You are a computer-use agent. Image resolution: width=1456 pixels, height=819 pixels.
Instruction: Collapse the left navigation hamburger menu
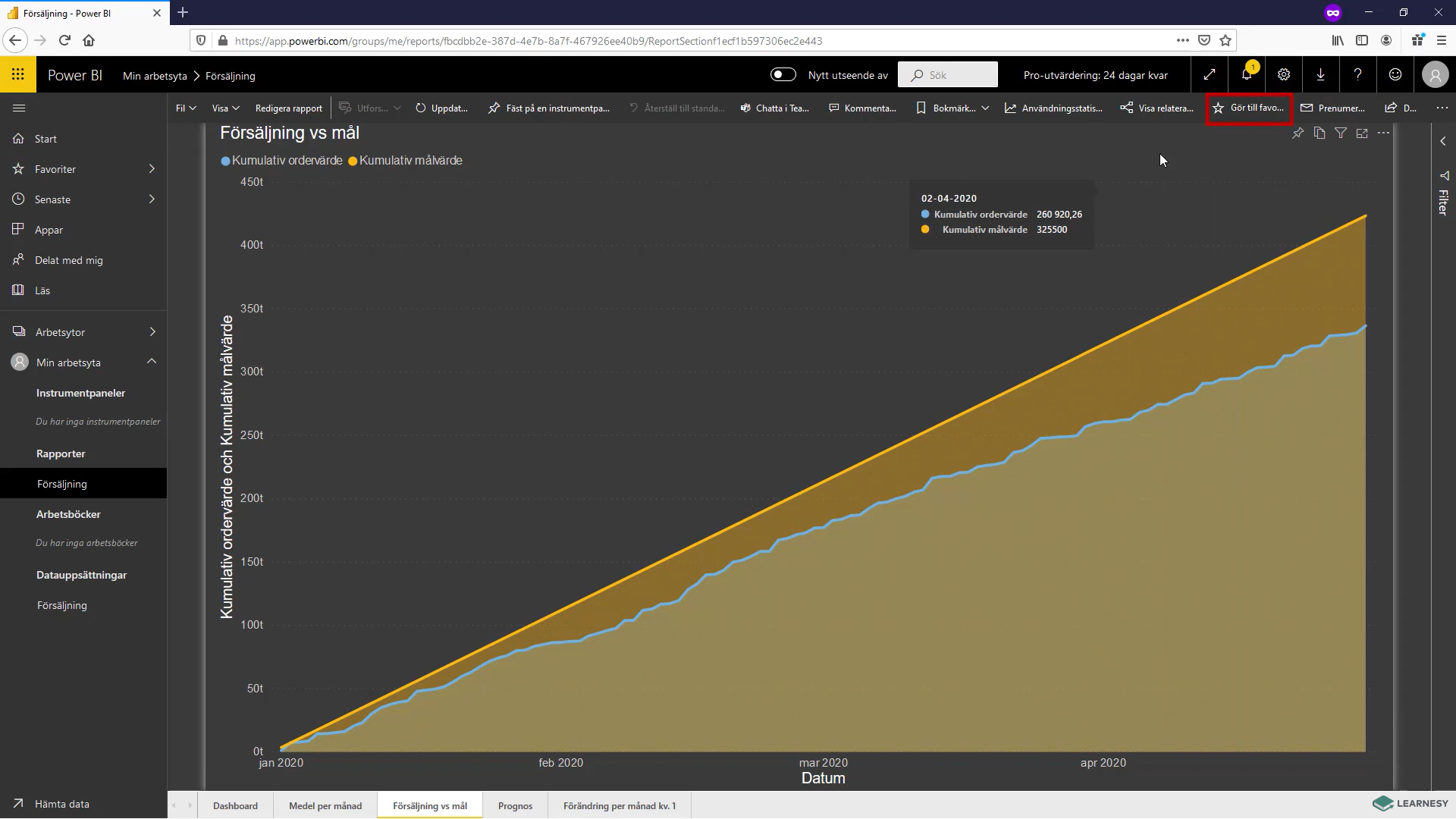point(19,108)
